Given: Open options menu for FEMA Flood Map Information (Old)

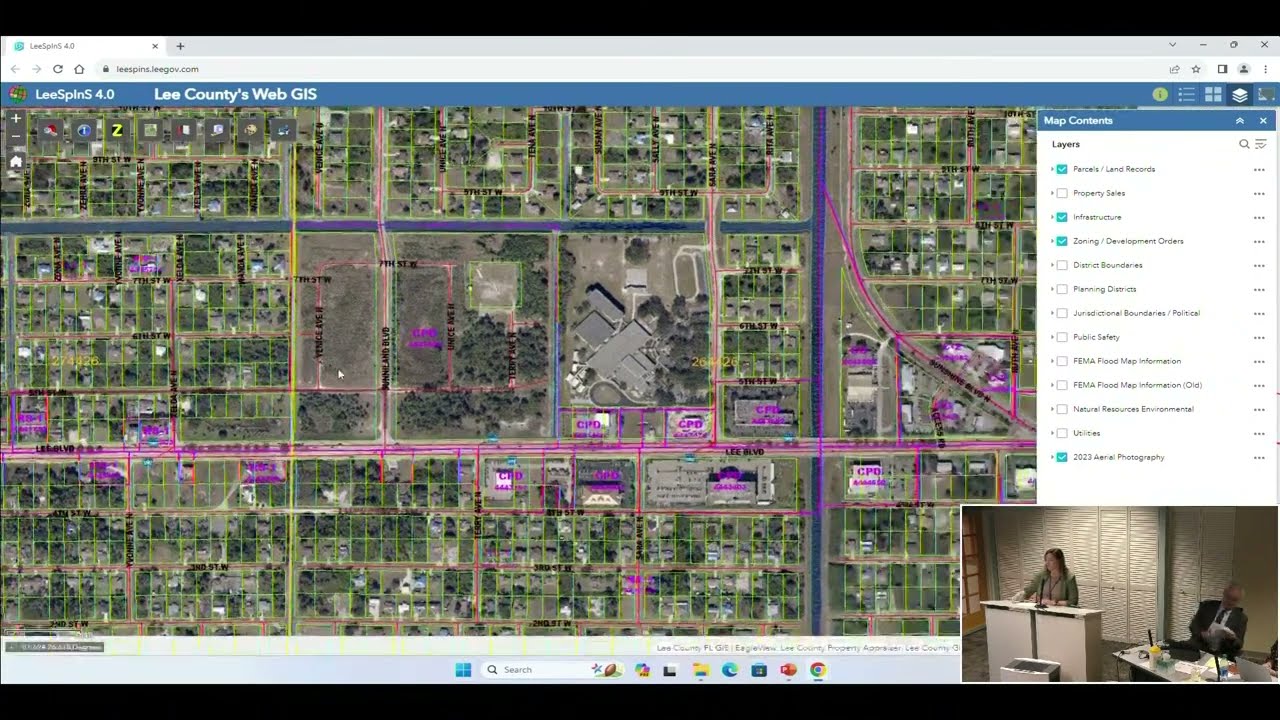Looking at the screenshot, I should (x=1259, y=385).
